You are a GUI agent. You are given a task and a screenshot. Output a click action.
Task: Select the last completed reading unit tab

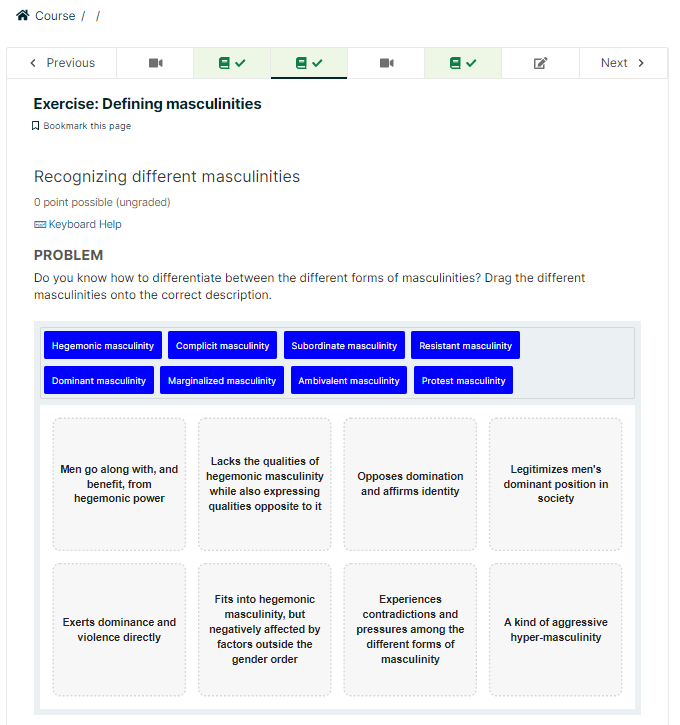(x=463, y=63)
